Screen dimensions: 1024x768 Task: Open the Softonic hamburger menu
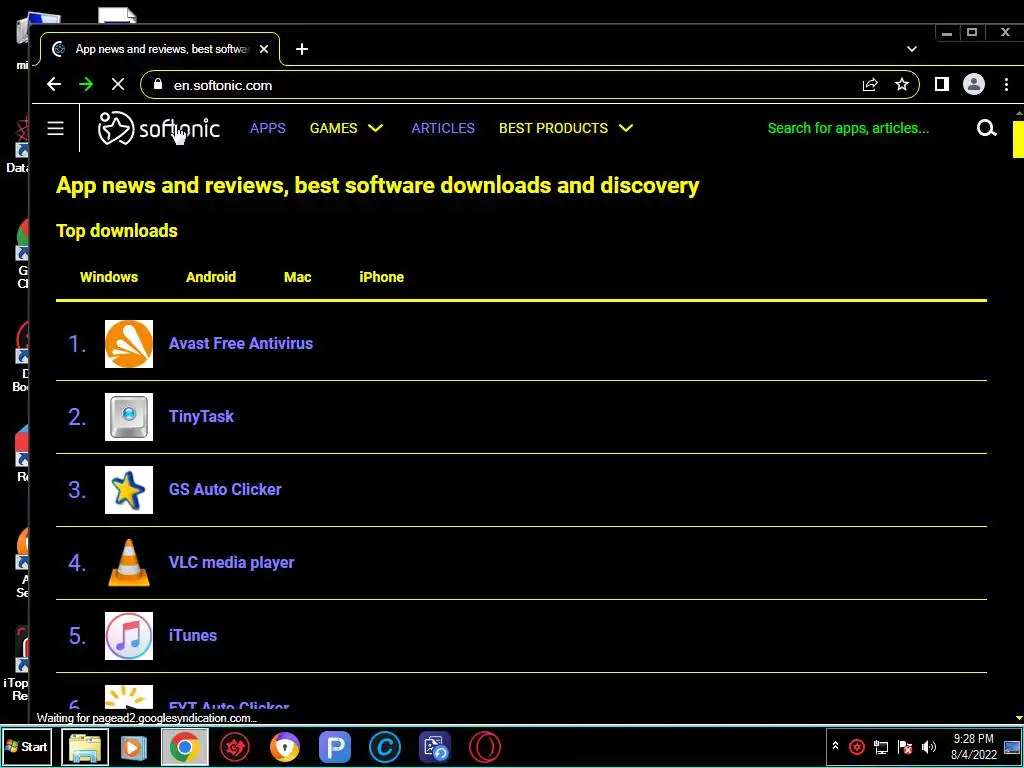click(56, 128)
